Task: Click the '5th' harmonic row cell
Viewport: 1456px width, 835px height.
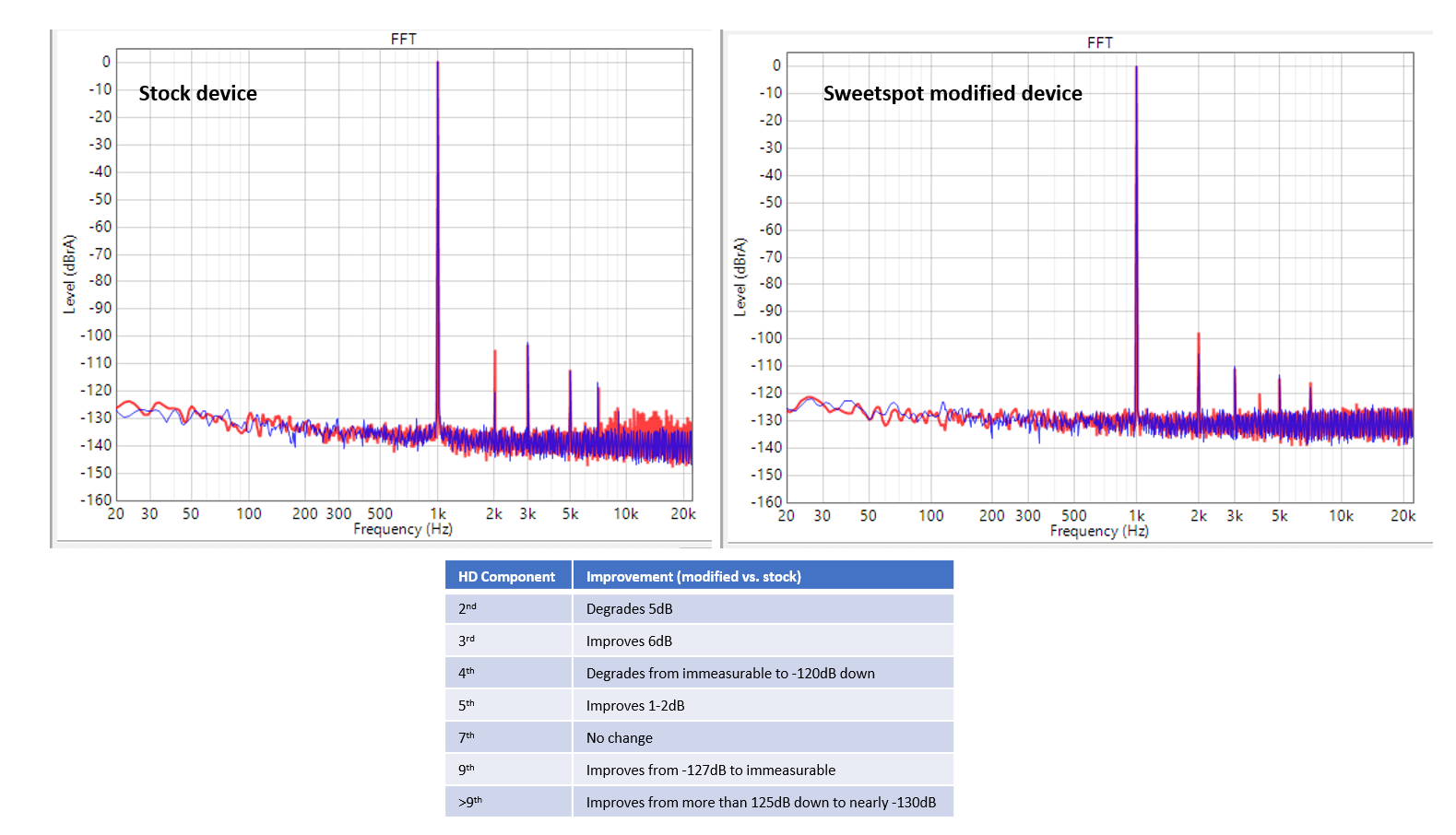Action: [x=508, y=705]
